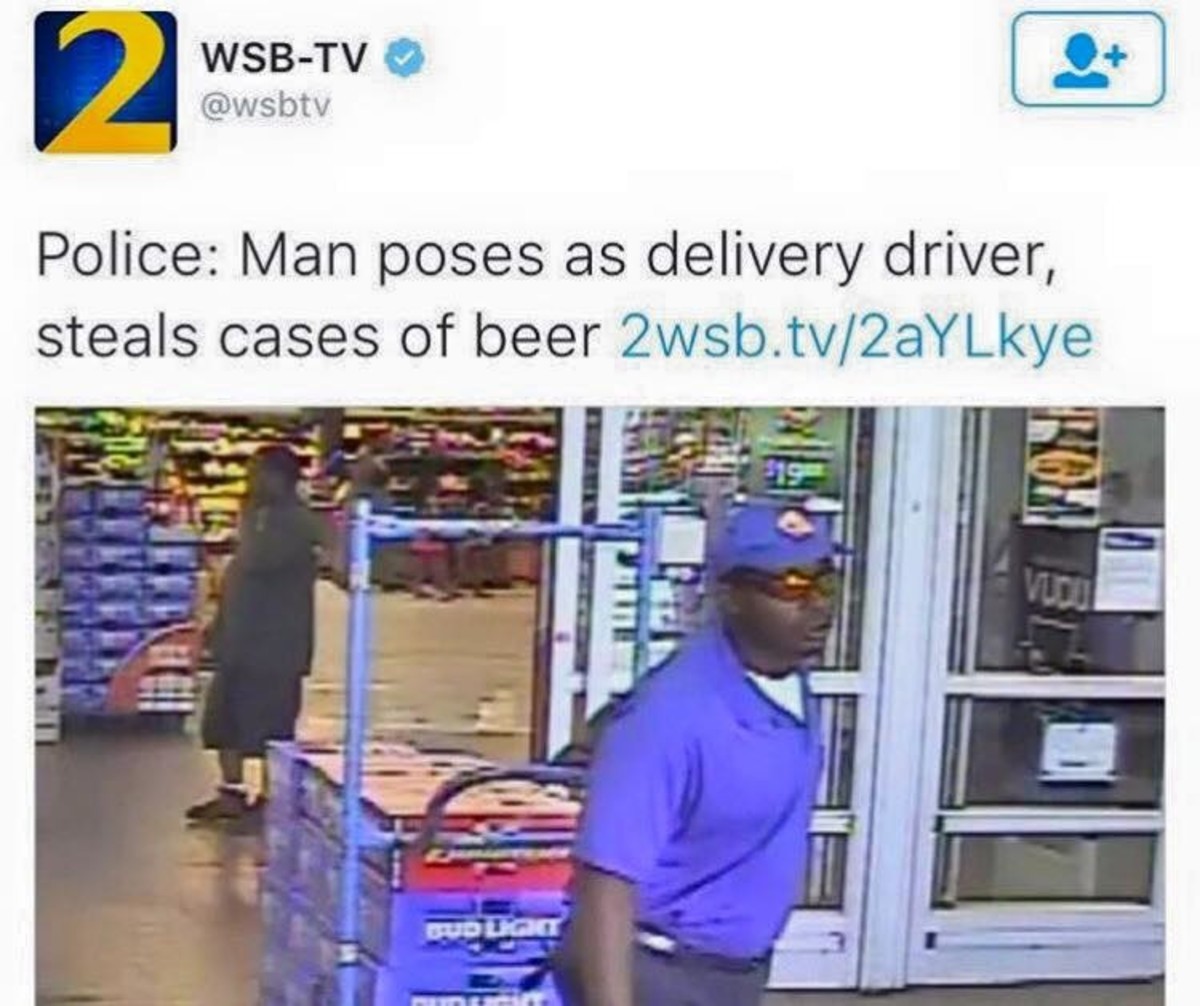Click the man's blue cap in photo

(774, 539)
